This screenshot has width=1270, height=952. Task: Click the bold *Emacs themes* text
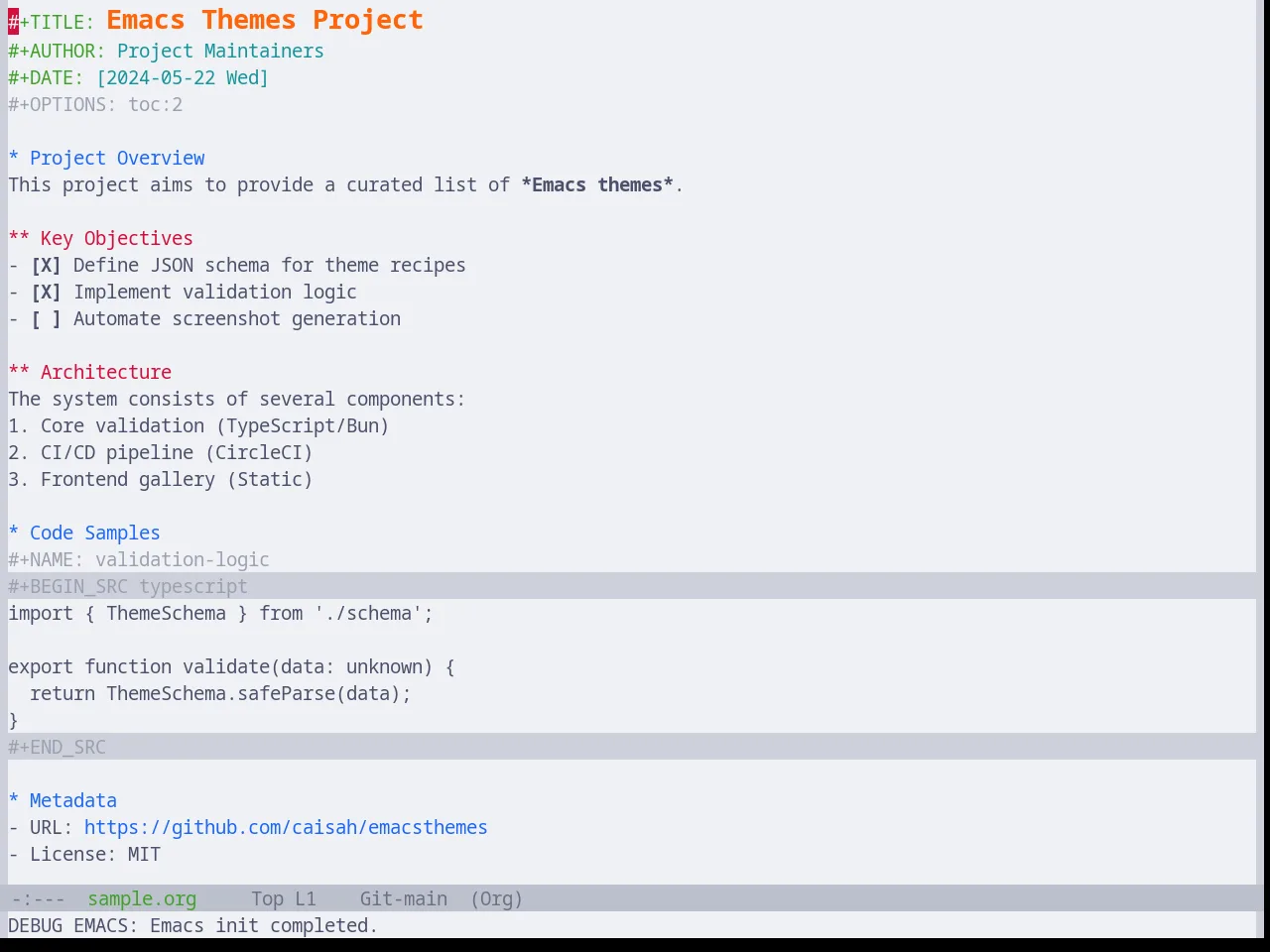pyautogui.click(x=597, y=185)
